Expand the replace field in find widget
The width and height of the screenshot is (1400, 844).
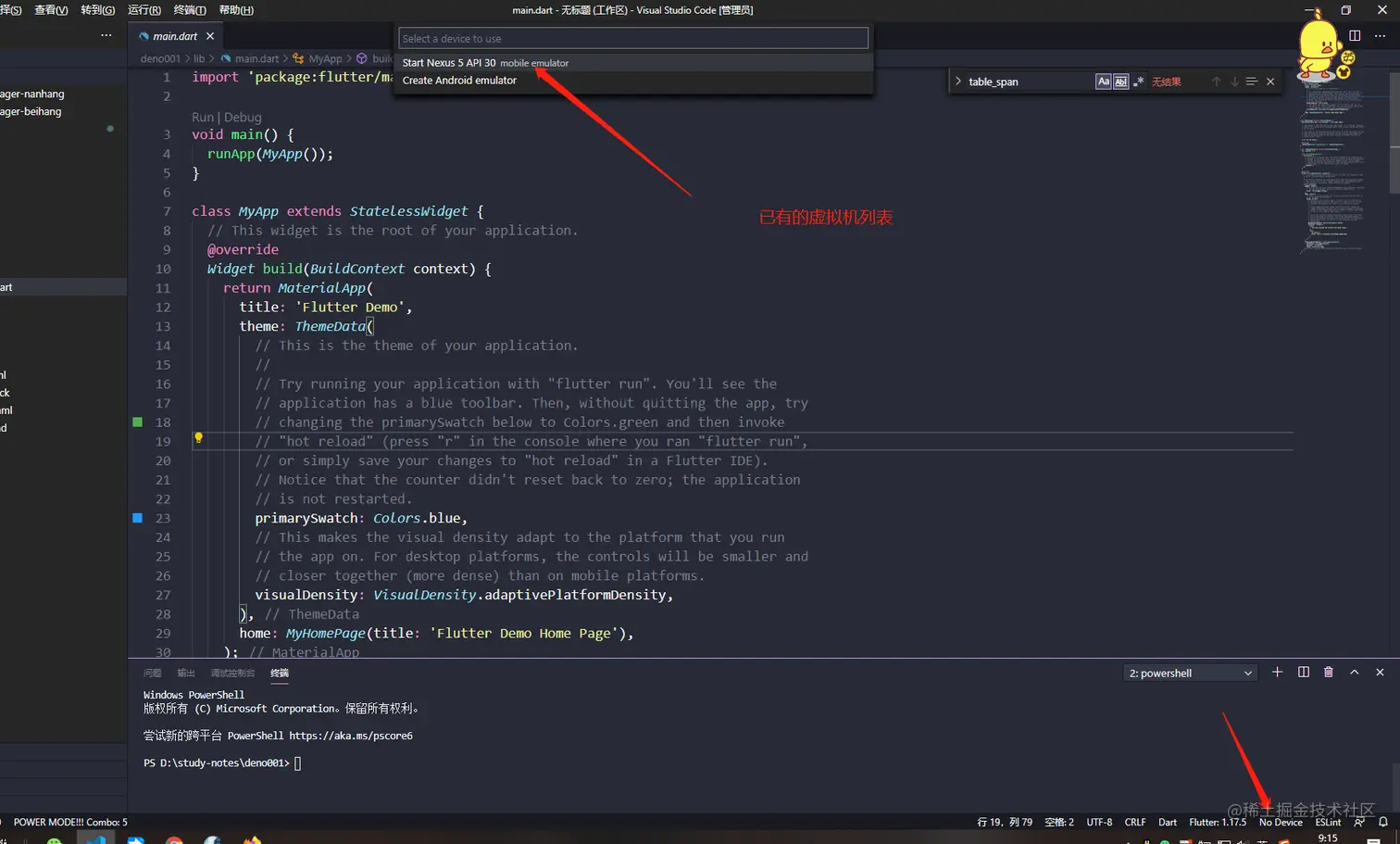[x=958, y=82]
